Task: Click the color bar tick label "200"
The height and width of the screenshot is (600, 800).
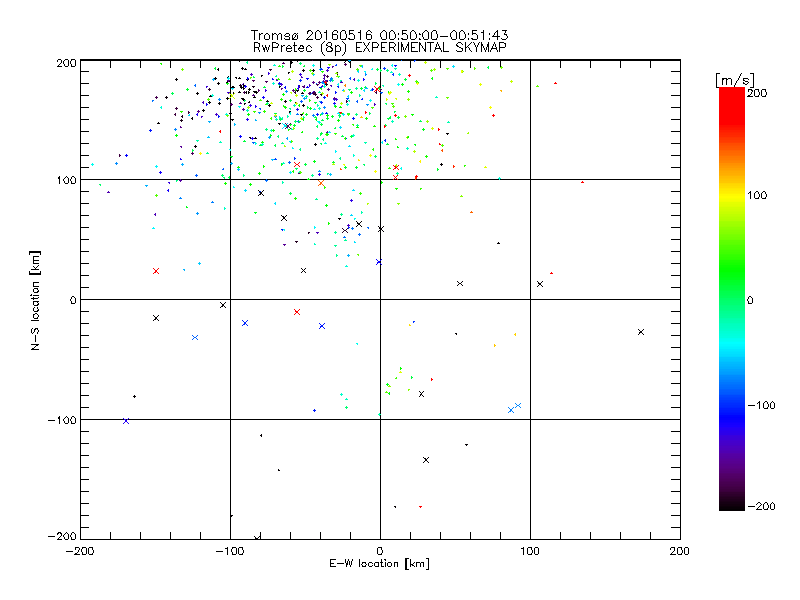Action: [757, 93]
